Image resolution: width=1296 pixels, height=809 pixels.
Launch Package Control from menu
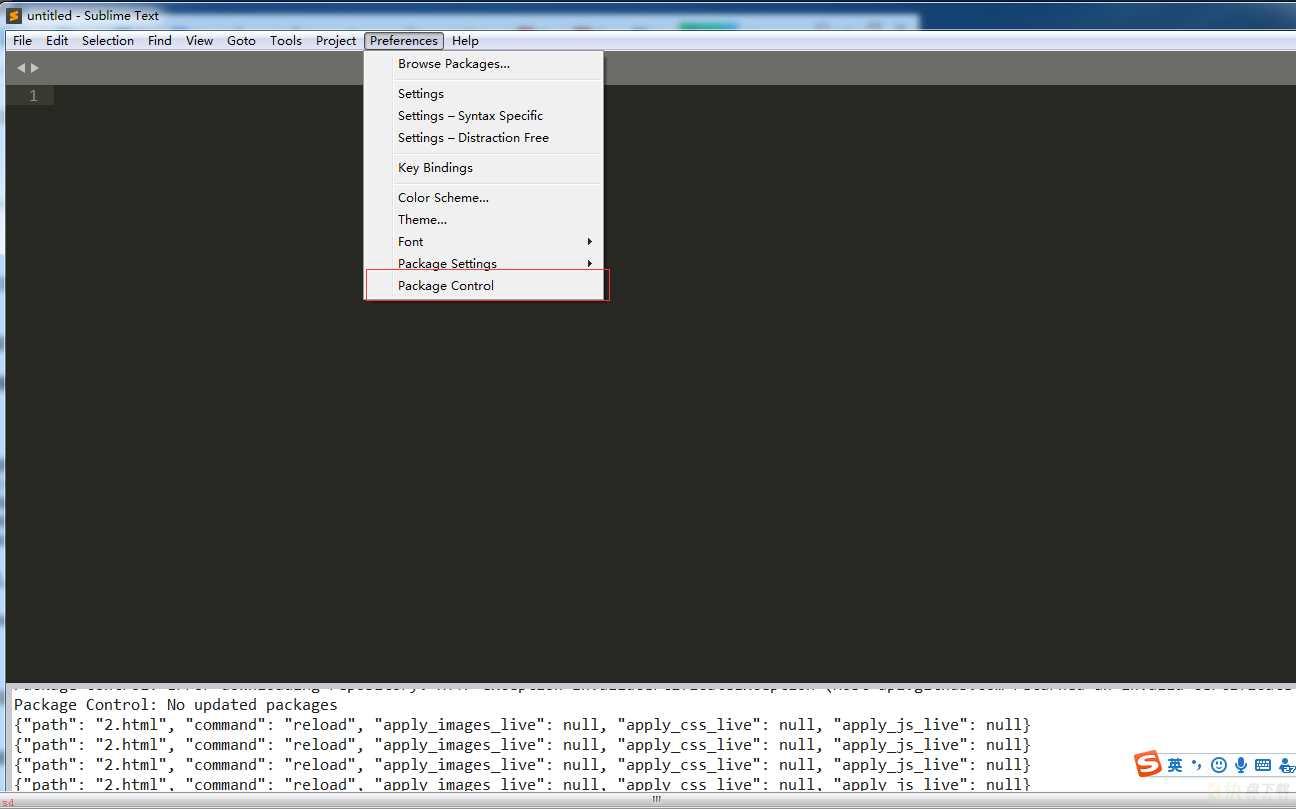(x=484, y=286)
